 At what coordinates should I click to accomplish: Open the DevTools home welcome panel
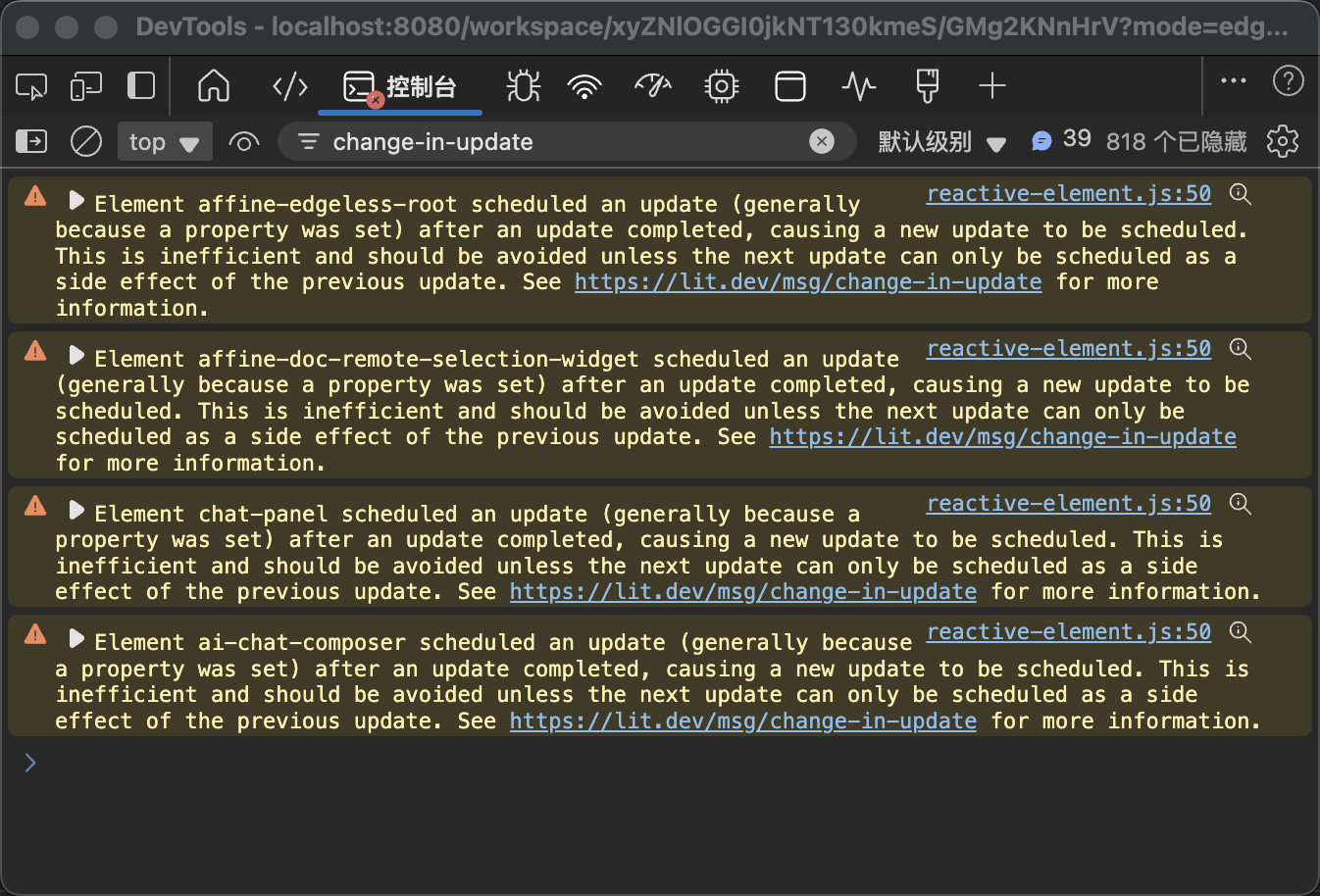(213, 86)
